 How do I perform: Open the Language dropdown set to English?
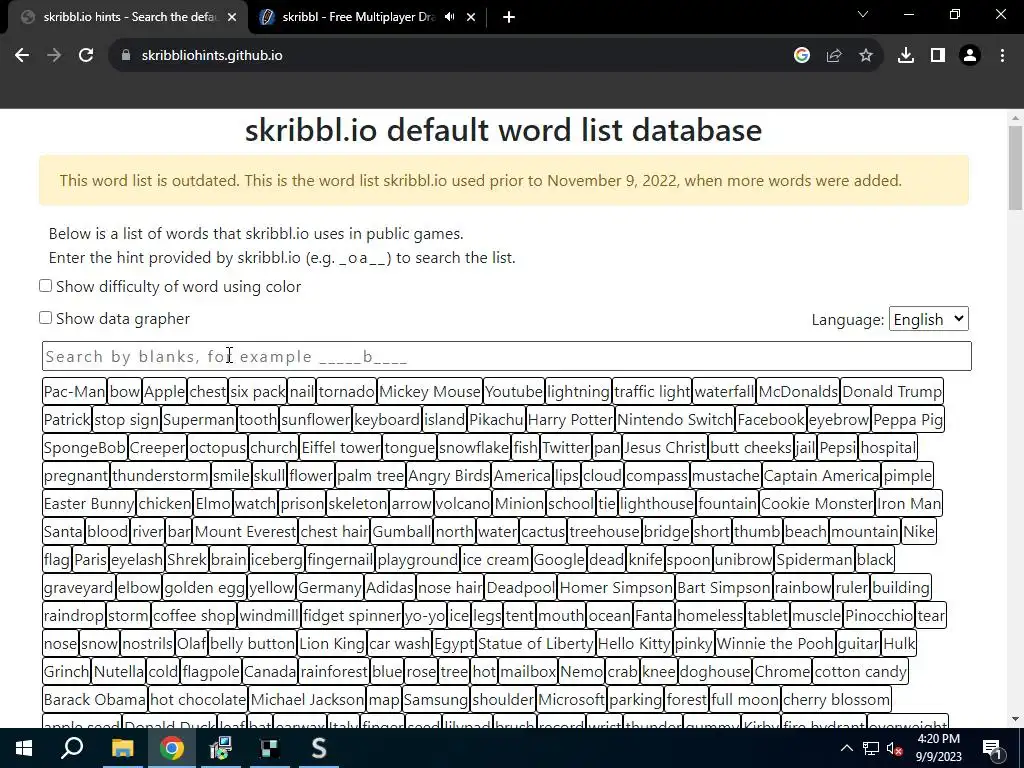tap(928, 319)
